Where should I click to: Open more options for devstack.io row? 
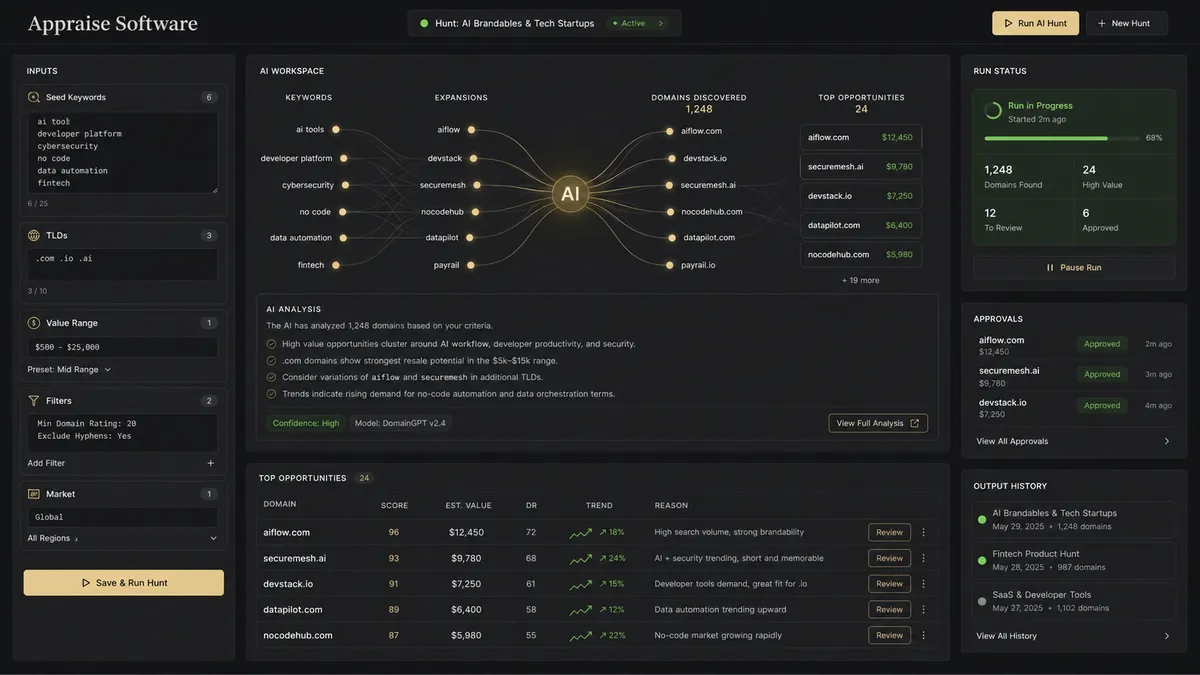[923, 584]
